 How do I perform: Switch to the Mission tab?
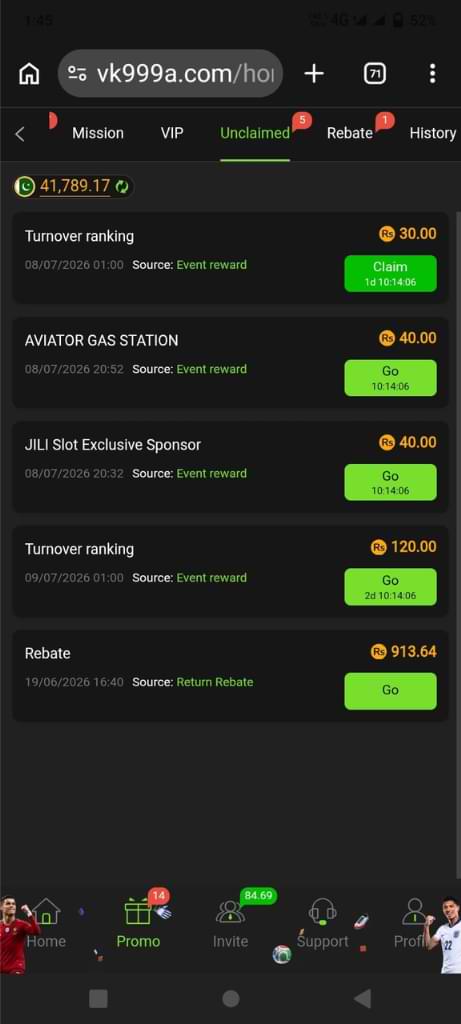tap(98, 133)
